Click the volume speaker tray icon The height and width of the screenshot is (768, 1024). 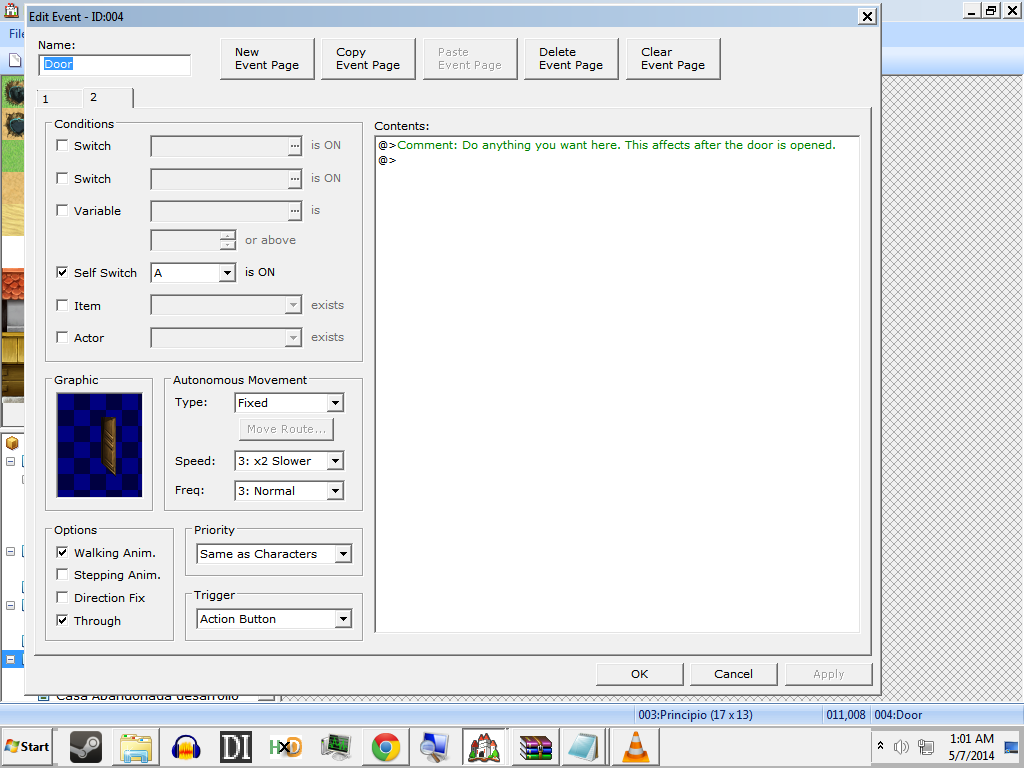tap(901, 747)
